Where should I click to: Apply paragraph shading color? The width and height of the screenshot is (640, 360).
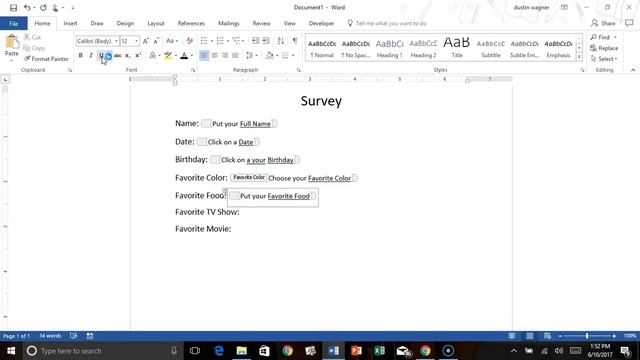click(269, 56)
